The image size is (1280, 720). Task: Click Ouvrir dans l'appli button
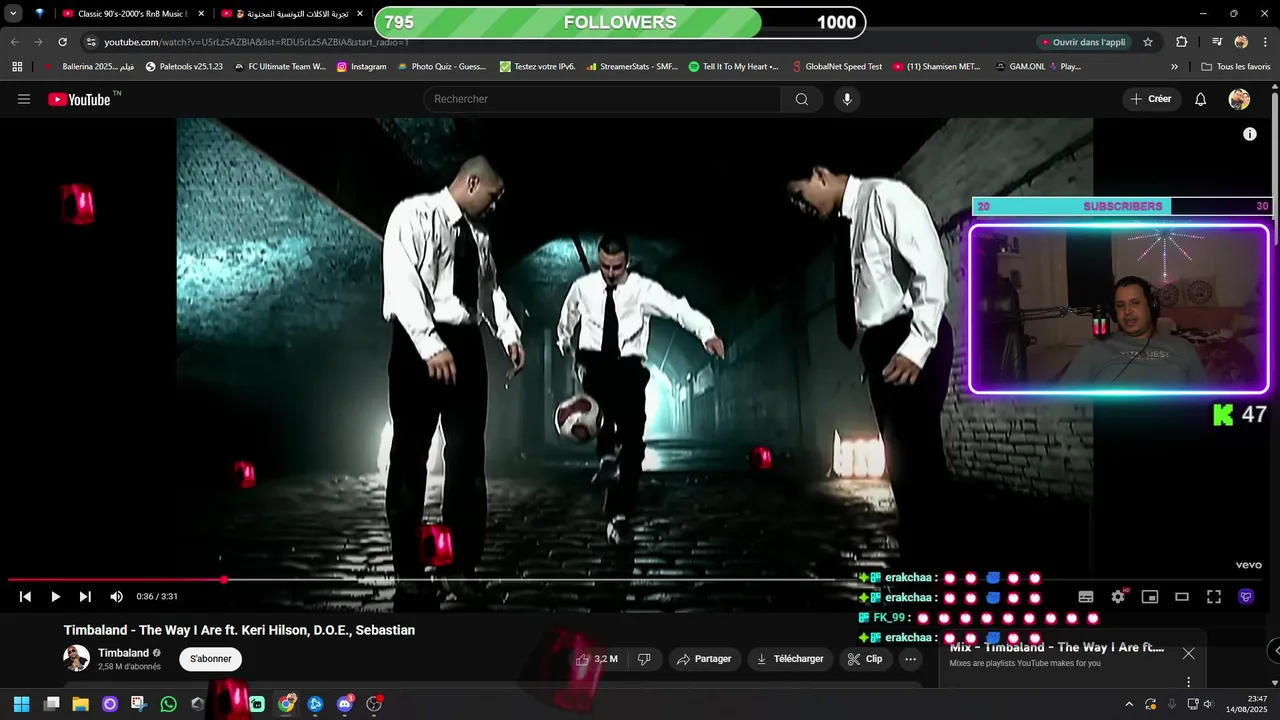tap(1084, 42)
